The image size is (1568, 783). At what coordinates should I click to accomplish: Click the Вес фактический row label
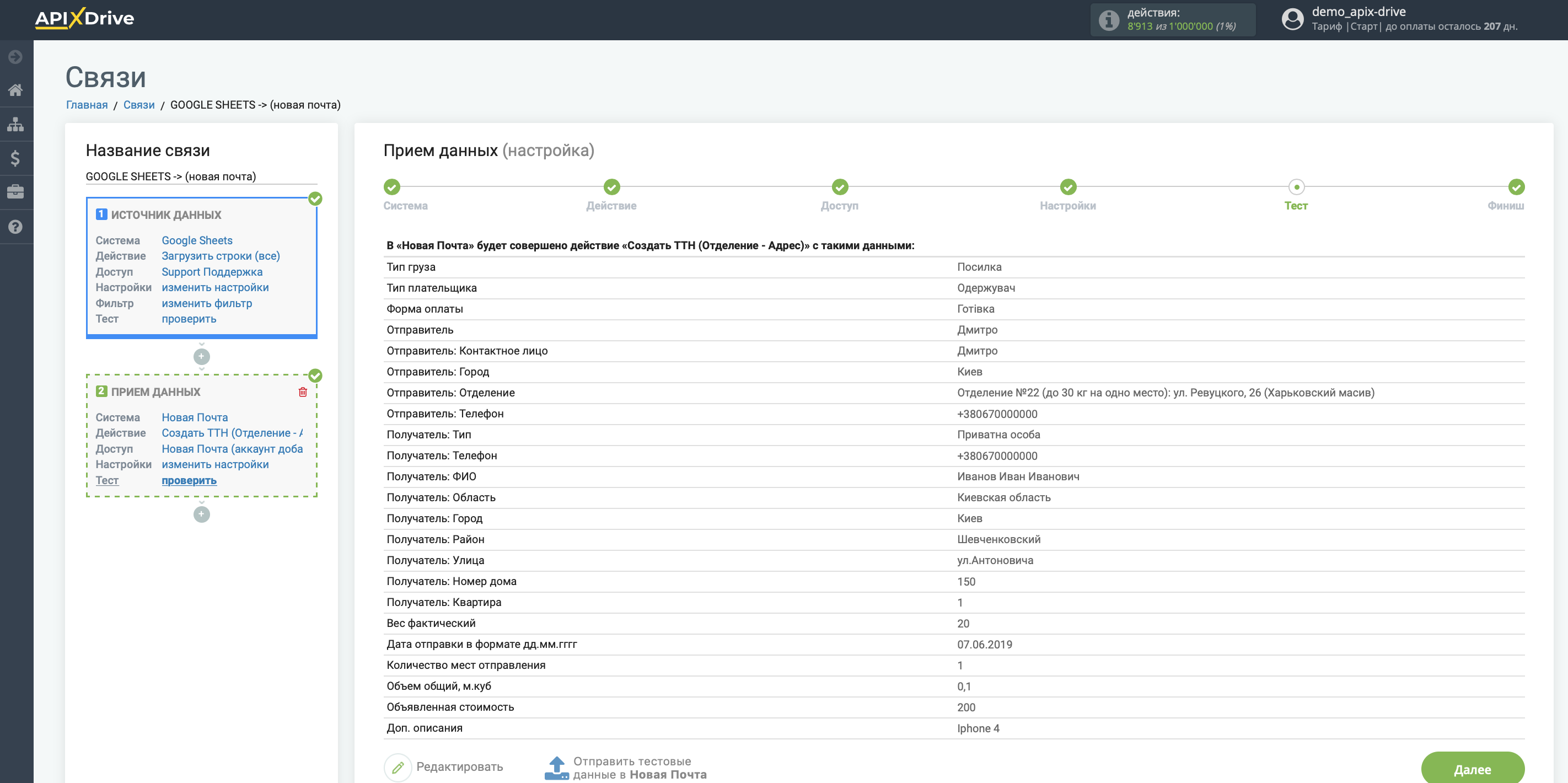[x=431, y=624]
